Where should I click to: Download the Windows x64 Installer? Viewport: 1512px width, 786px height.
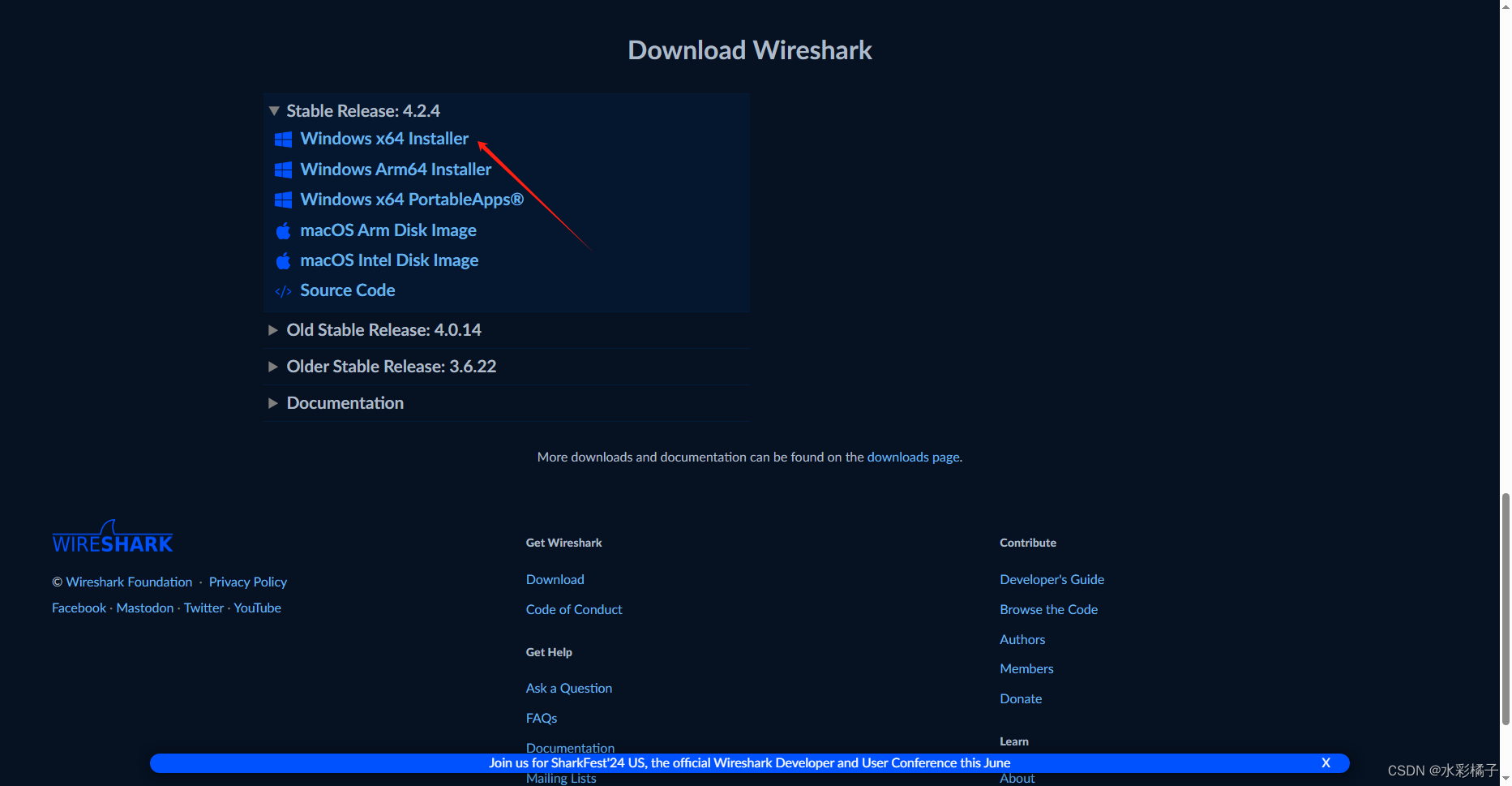384,139
